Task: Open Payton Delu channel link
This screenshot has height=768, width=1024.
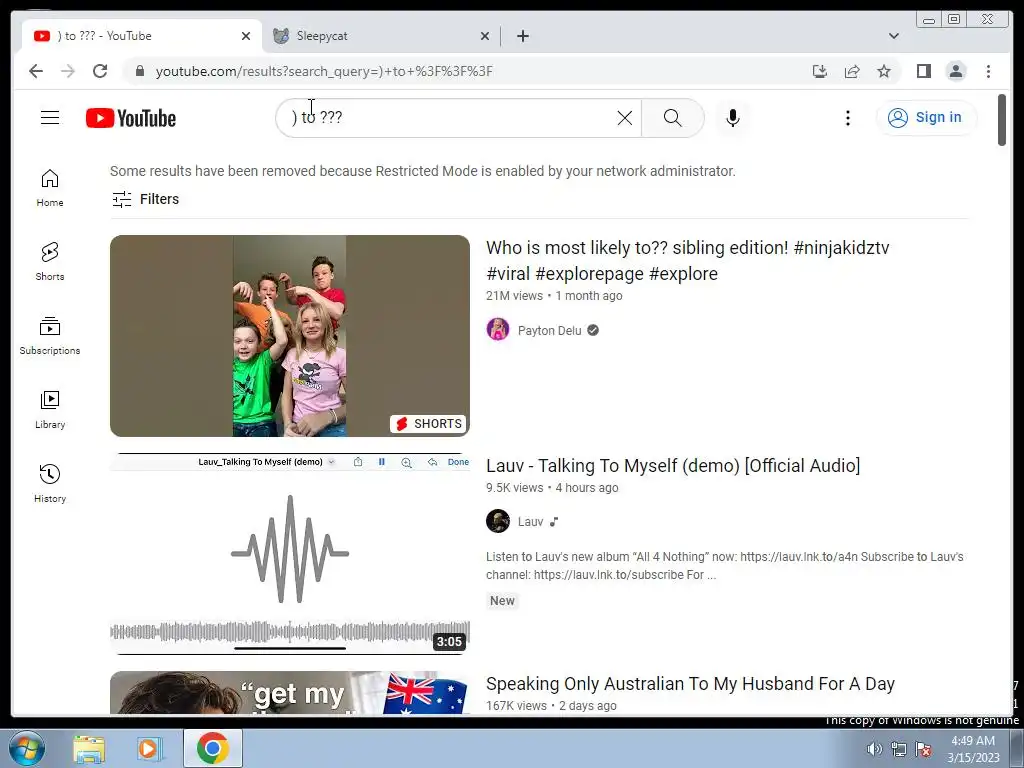Action: [549, 330]
